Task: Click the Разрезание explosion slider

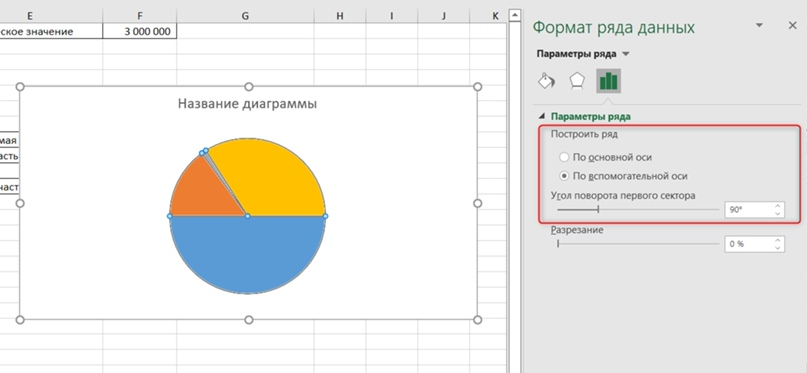Action: pyautogui.click(x=638, y=244)
